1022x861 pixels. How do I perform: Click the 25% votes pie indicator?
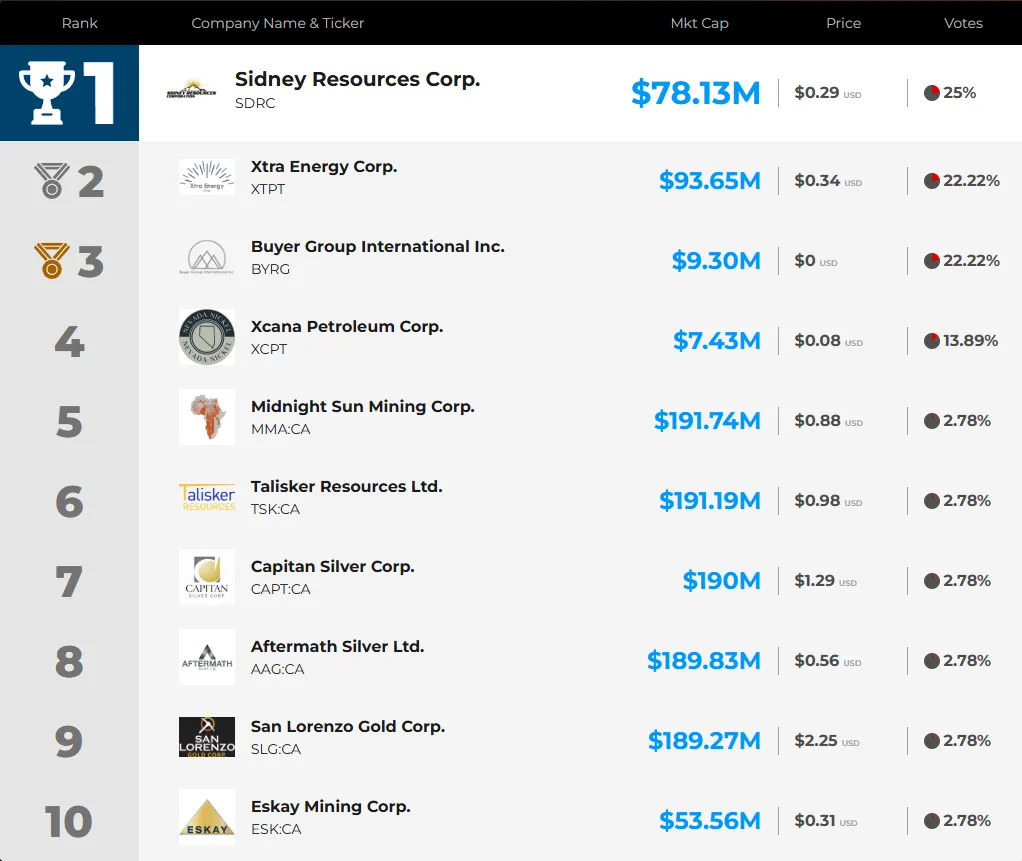931,93
